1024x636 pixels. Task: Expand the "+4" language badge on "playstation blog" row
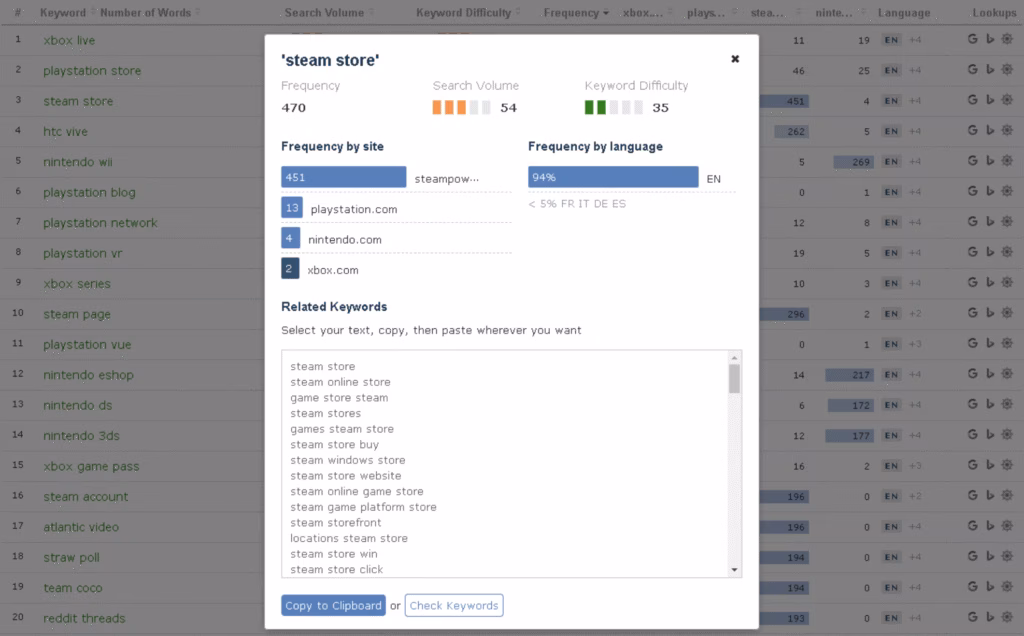coord(916,192)
